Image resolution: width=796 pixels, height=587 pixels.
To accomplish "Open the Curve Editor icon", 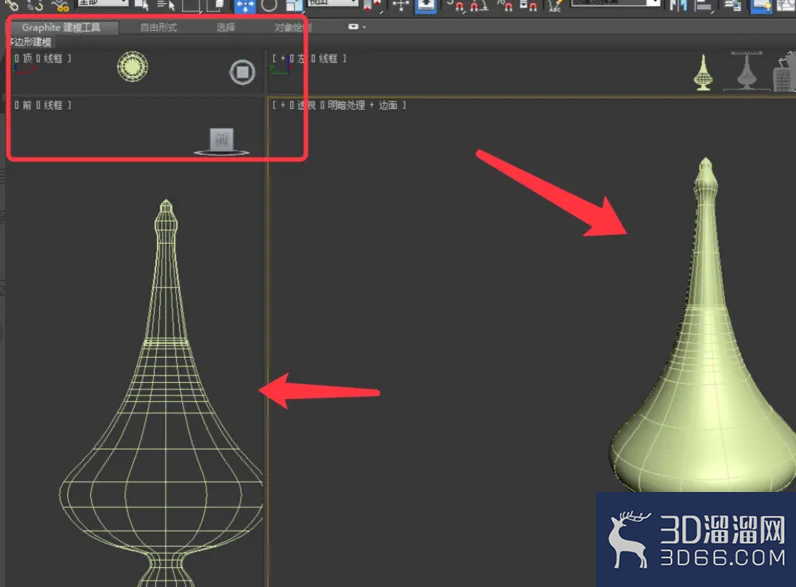I will tap(787, 6).
